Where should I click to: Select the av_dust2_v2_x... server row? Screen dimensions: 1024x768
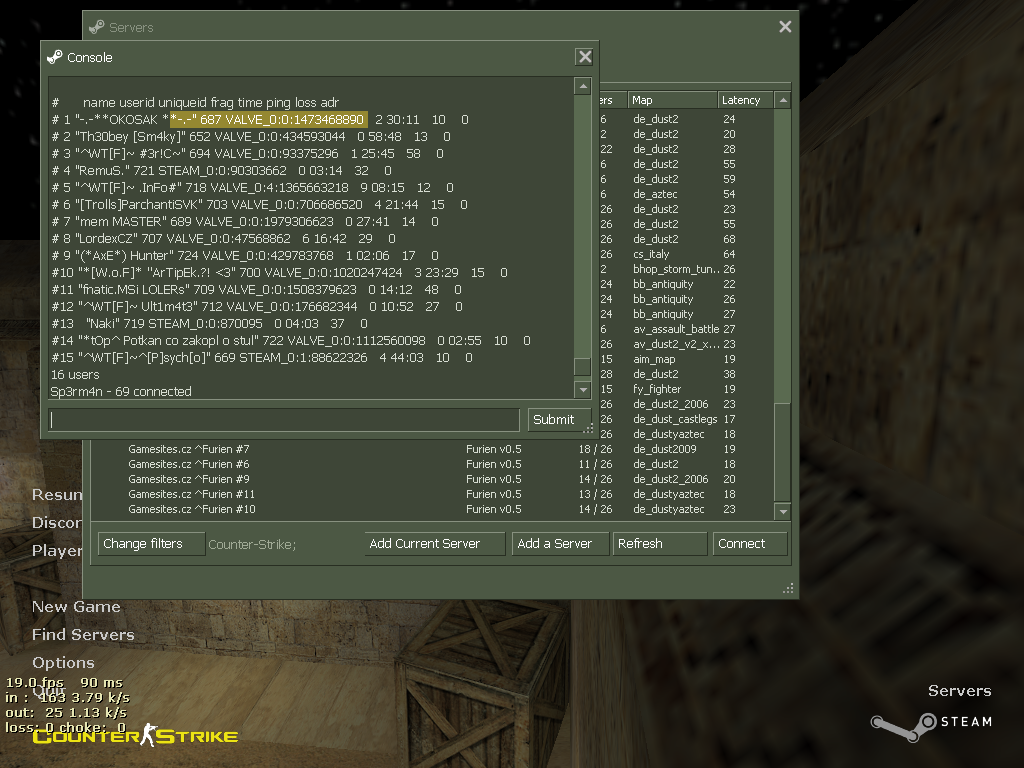tap(686, 344)
